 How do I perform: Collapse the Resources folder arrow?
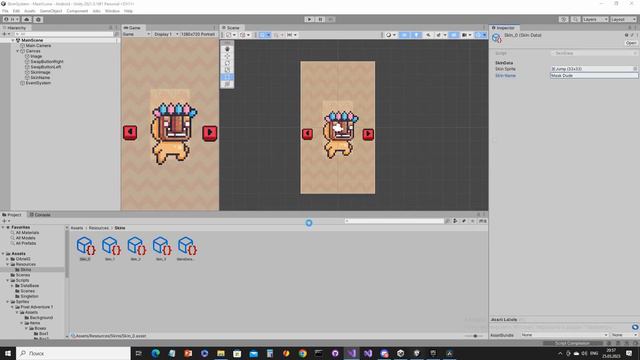[7, 264]
